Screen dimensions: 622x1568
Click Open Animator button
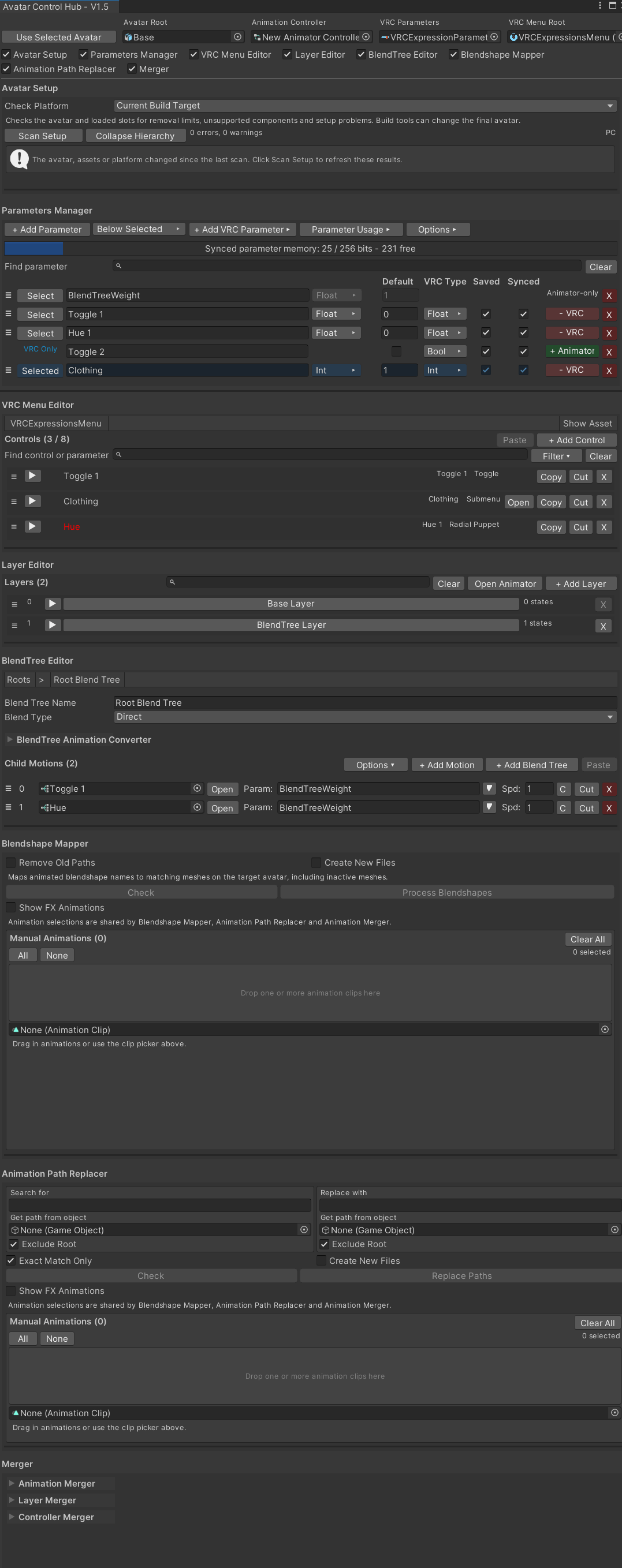(x=505, y=583)
